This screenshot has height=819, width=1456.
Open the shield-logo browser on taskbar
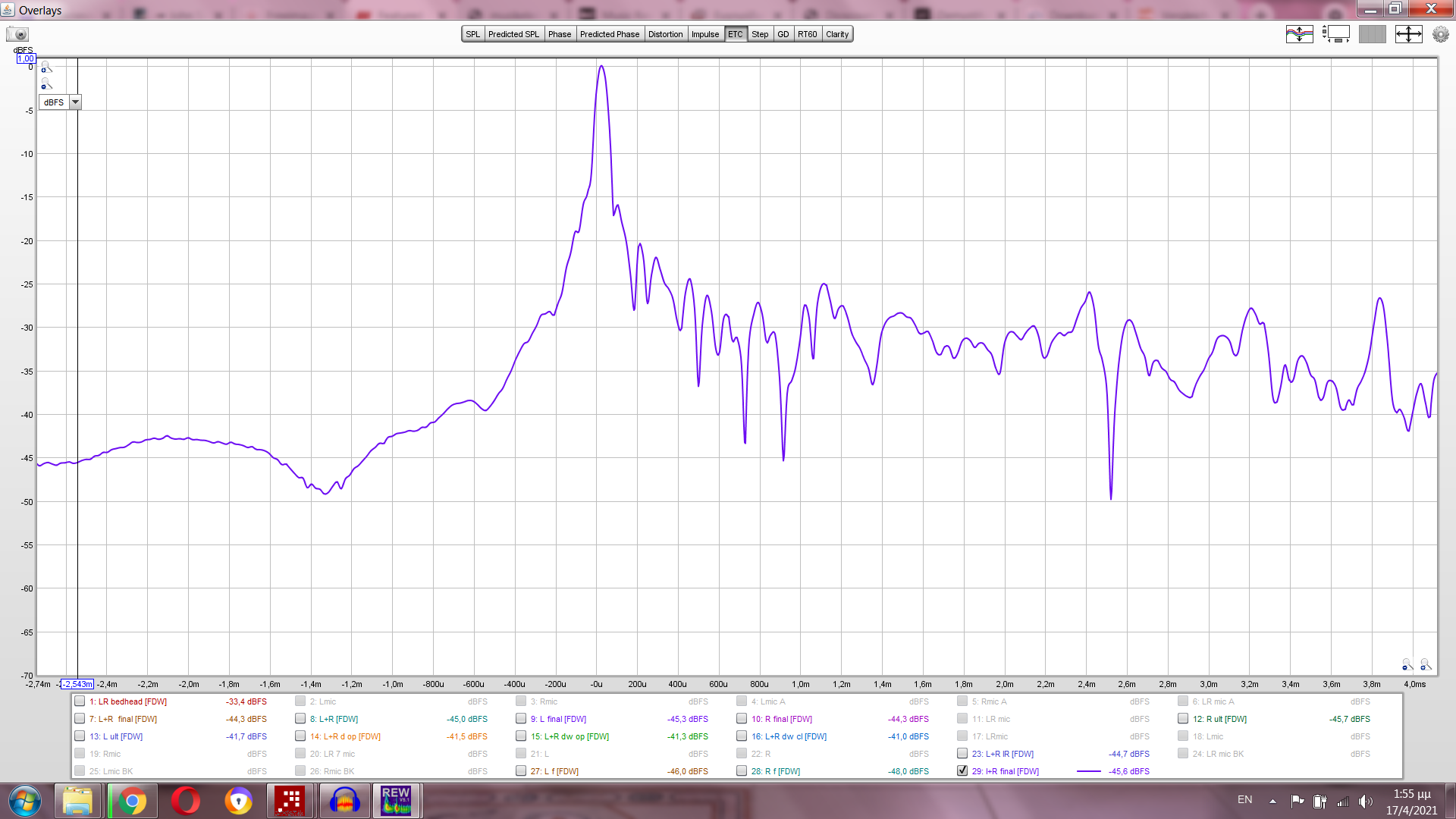point(238,801)
